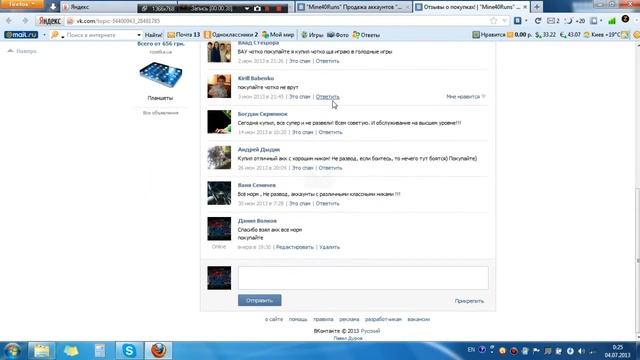Click the weather +20 toolbar icon
Image resolution: width=640 pixels, height=360 pixels.
pos(574,21)
